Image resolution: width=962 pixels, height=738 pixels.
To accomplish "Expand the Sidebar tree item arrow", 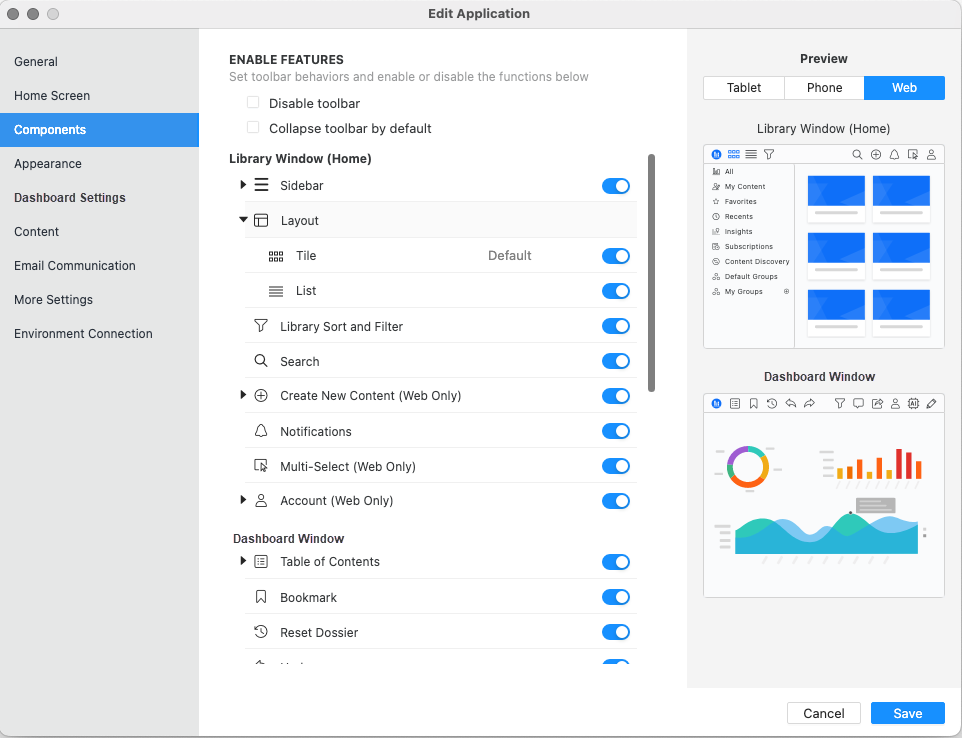I will tap(243, 185).
